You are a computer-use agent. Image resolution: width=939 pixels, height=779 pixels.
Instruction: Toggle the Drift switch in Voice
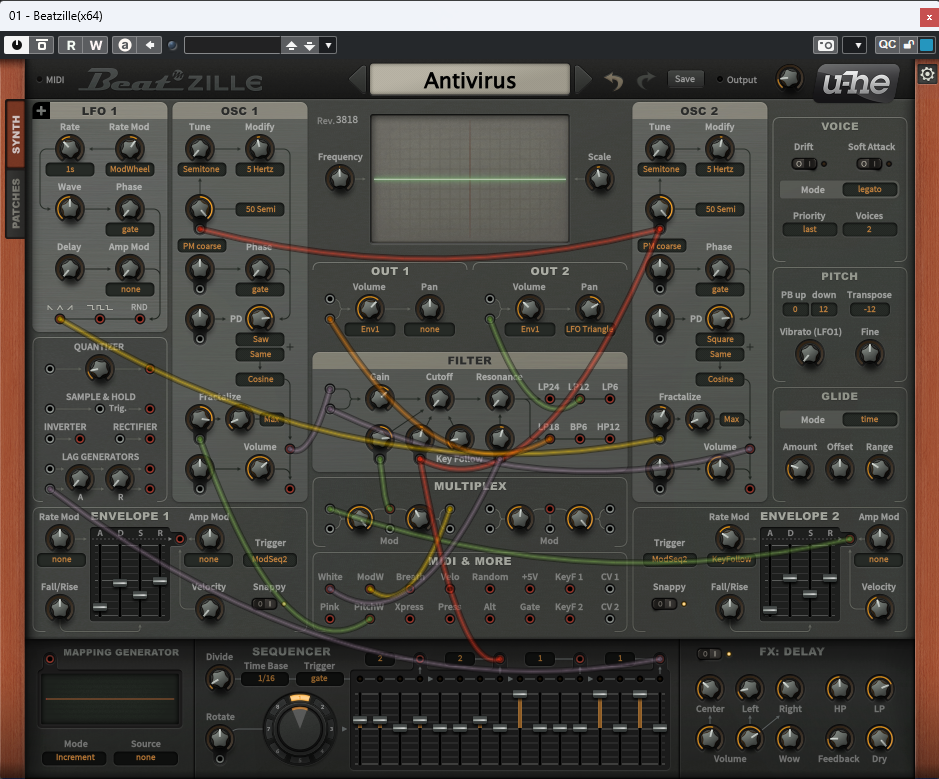pos(804,163)
